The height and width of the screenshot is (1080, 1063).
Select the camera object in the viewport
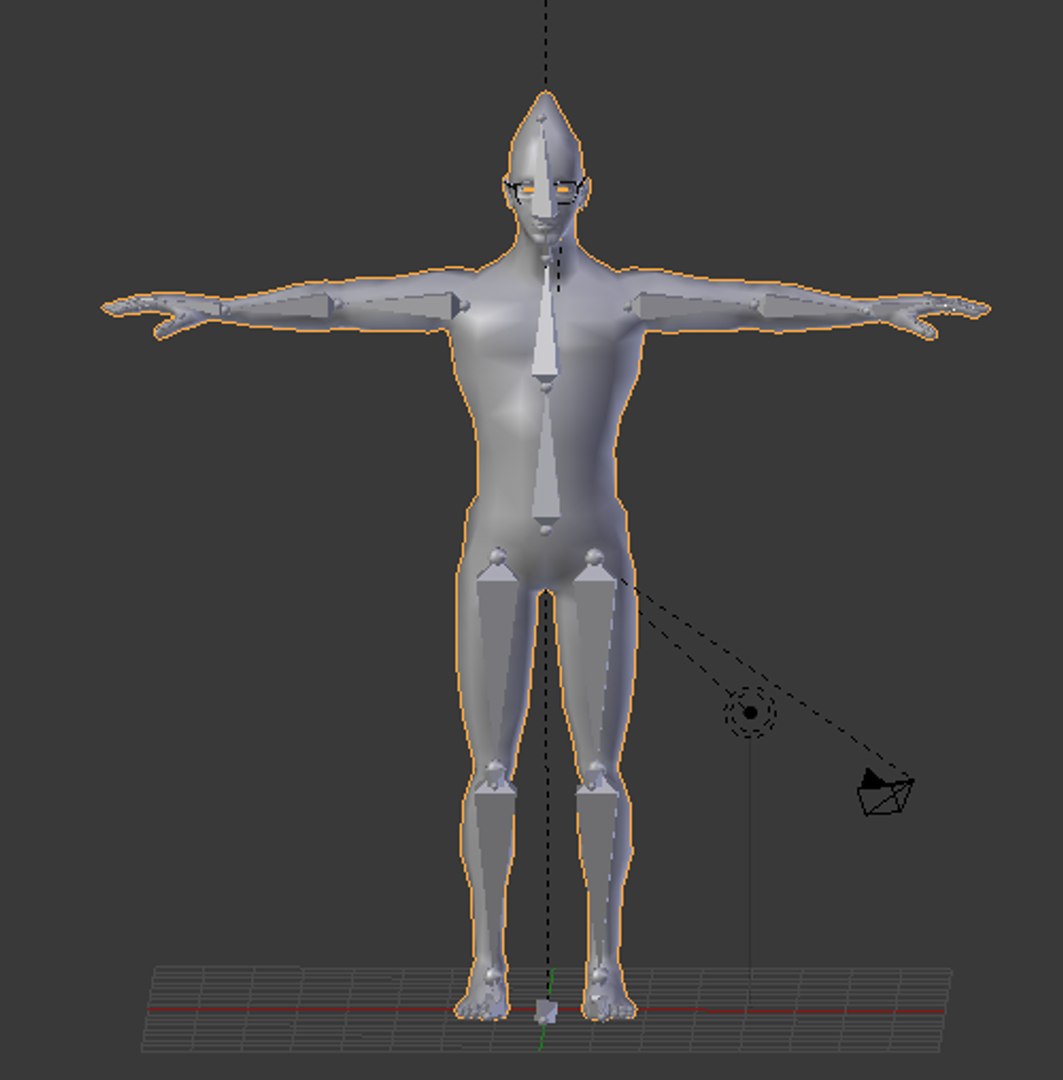[x=886, y=793]
